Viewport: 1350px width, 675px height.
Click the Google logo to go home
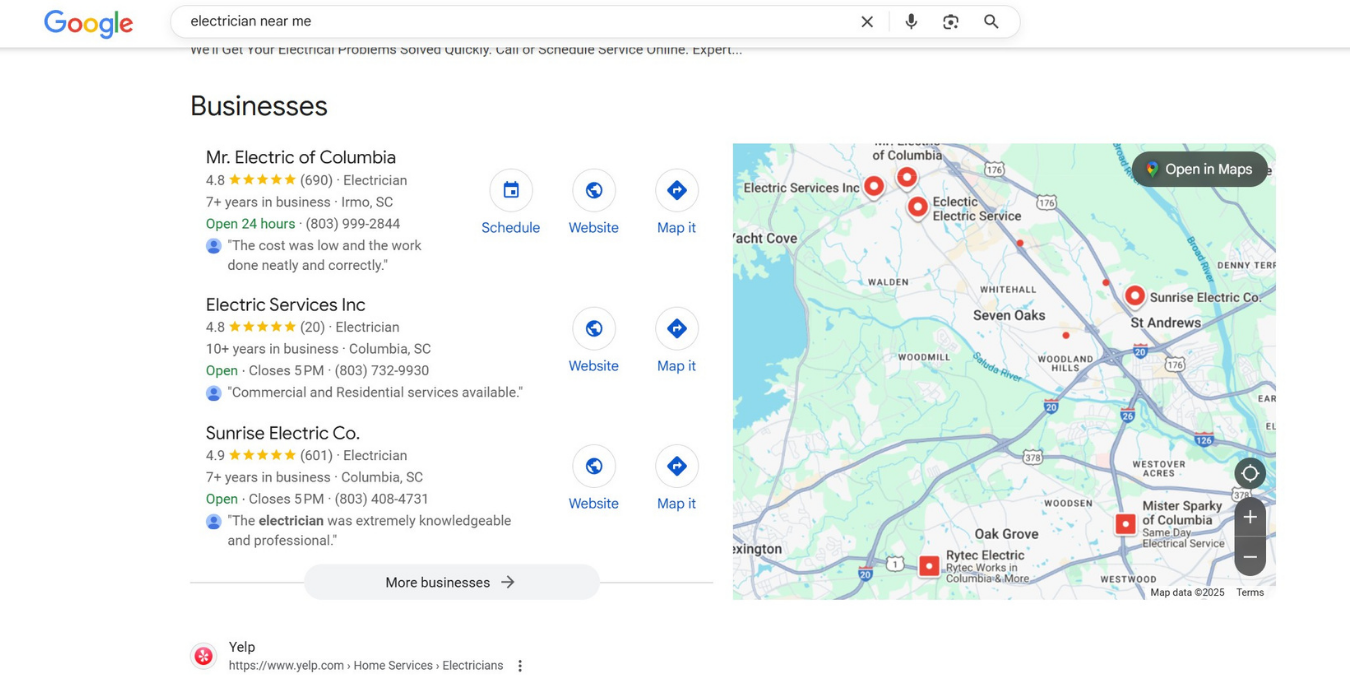pos(88,24)
